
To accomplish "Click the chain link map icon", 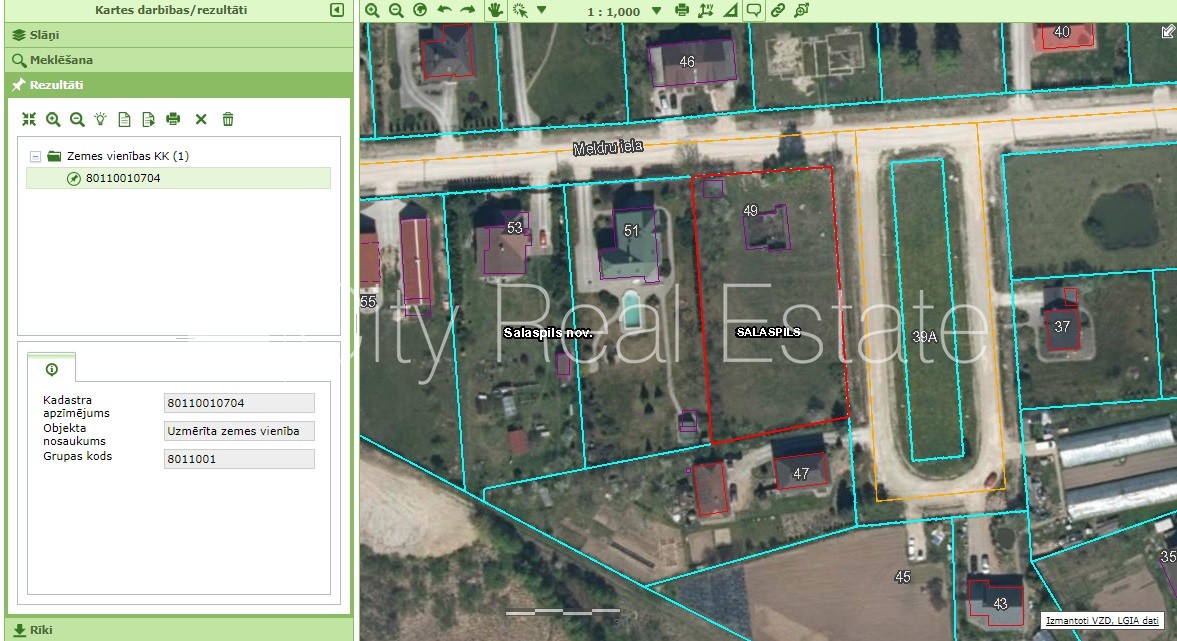I will pos(778,10).
